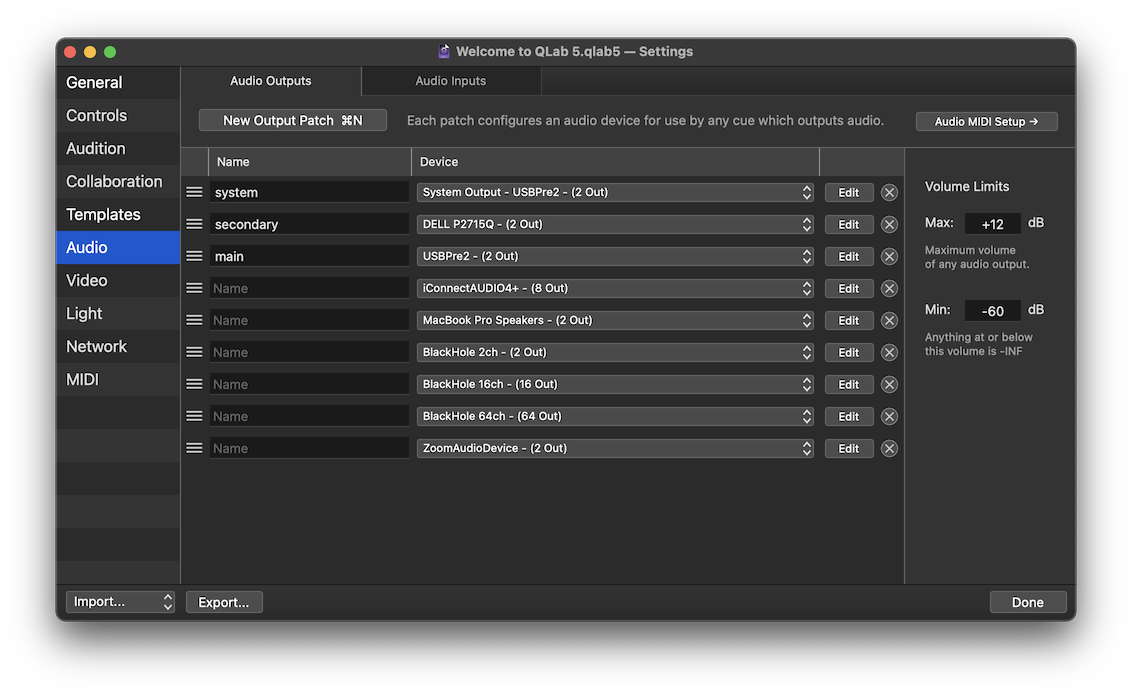
Task: Edit the MacBook Pro Speakers patch
Action: 849,320
